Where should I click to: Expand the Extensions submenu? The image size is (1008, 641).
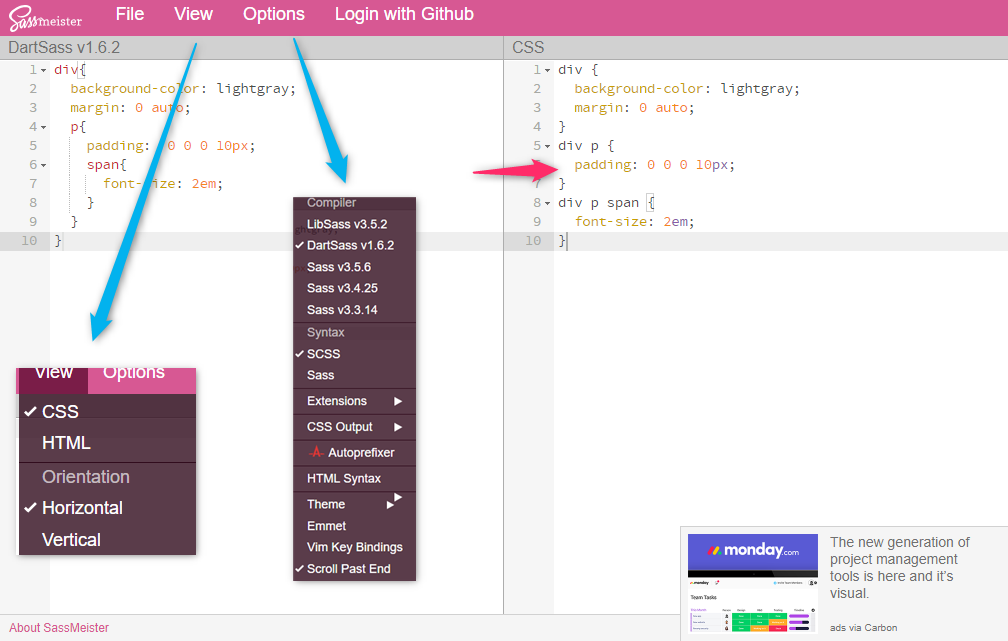coord(354,401)
